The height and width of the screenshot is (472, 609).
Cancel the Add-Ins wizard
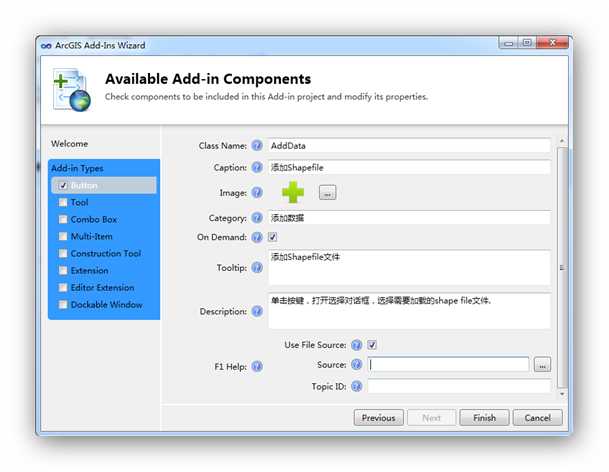tap(538, 418)
